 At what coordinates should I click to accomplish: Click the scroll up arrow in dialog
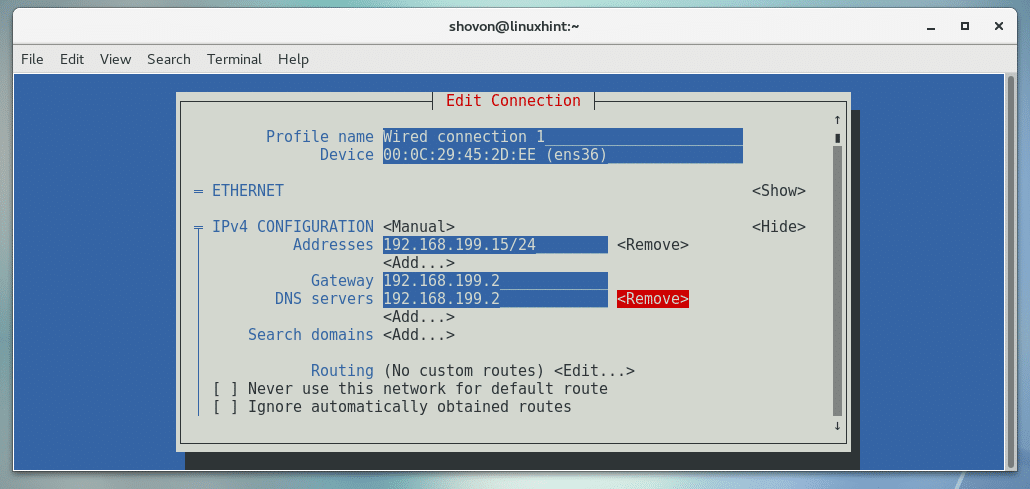tap(837, 120)
